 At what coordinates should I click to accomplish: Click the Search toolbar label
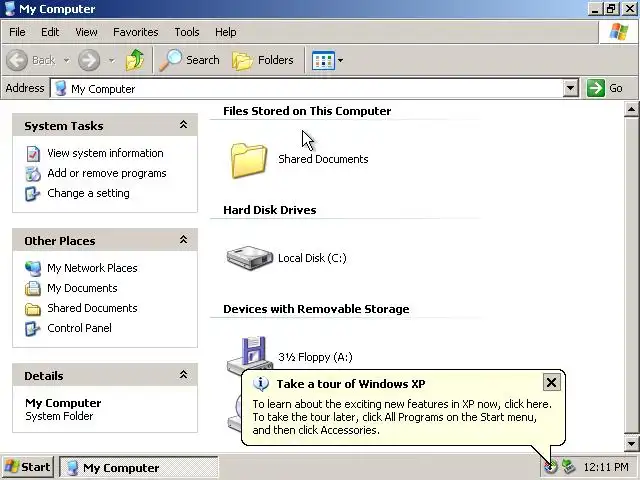click(202, 60)
